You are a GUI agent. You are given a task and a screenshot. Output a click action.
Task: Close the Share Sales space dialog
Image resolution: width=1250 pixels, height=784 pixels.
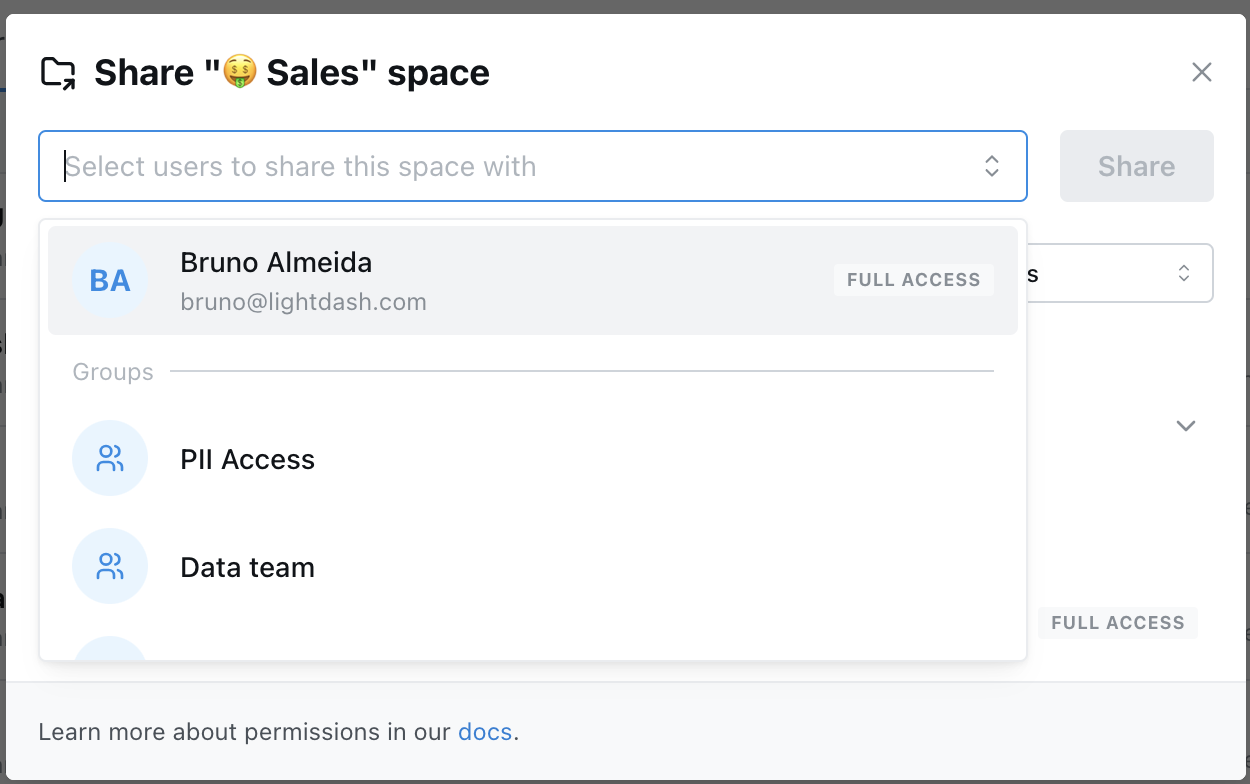(x=1201, y=72)
